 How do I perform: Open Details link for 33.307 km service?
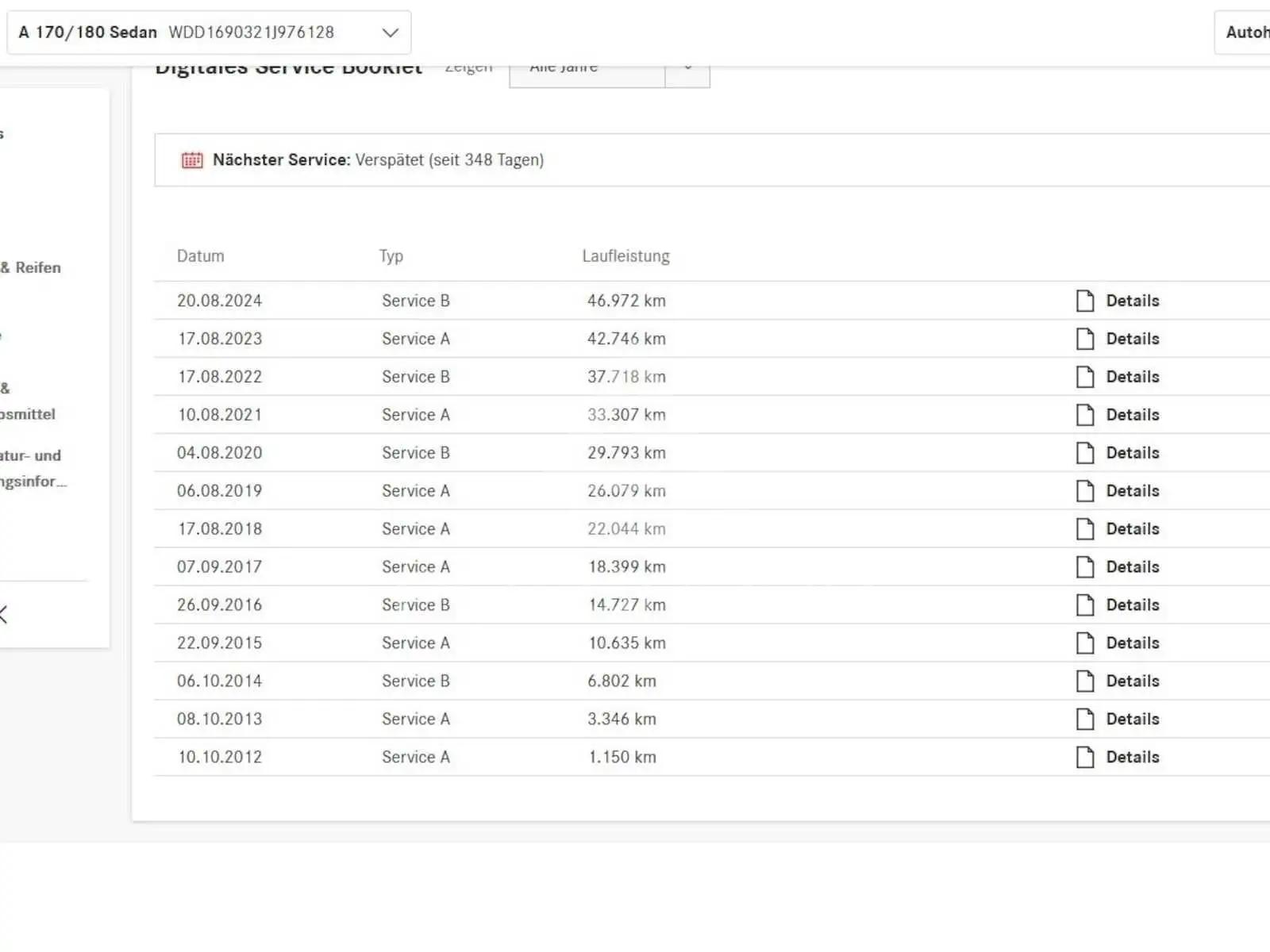point(1133,415)
